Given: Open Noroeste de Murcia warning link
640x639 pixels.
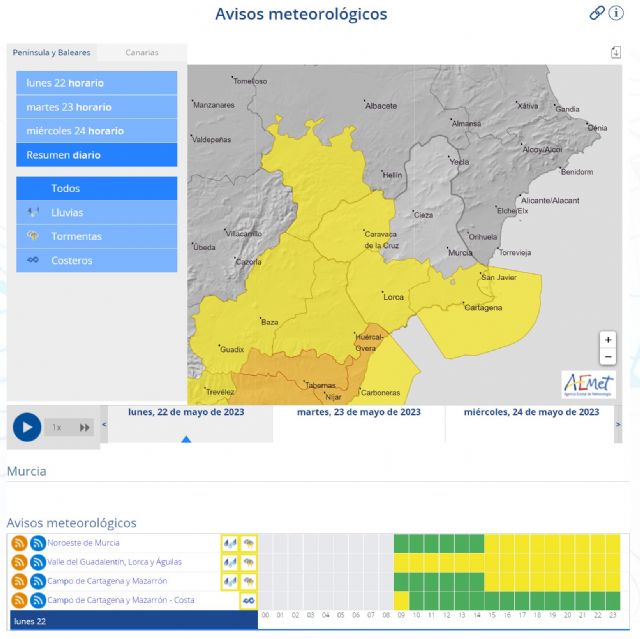Looking at the screenshot, I should pos(83,543).
